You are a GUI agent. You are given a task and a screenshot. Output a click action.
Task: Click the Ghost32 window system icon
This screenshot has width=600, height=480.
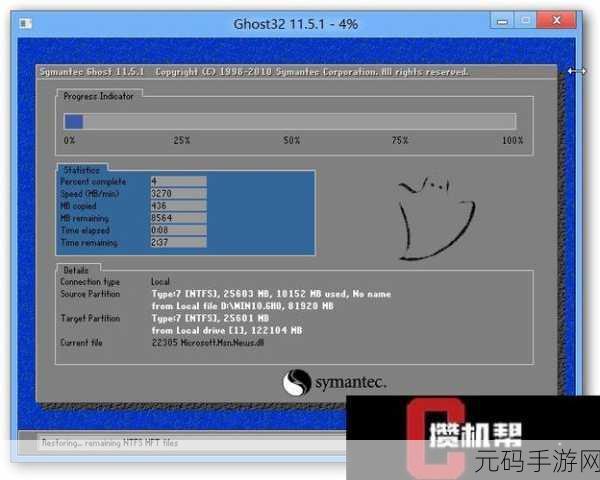coord(26,23)
